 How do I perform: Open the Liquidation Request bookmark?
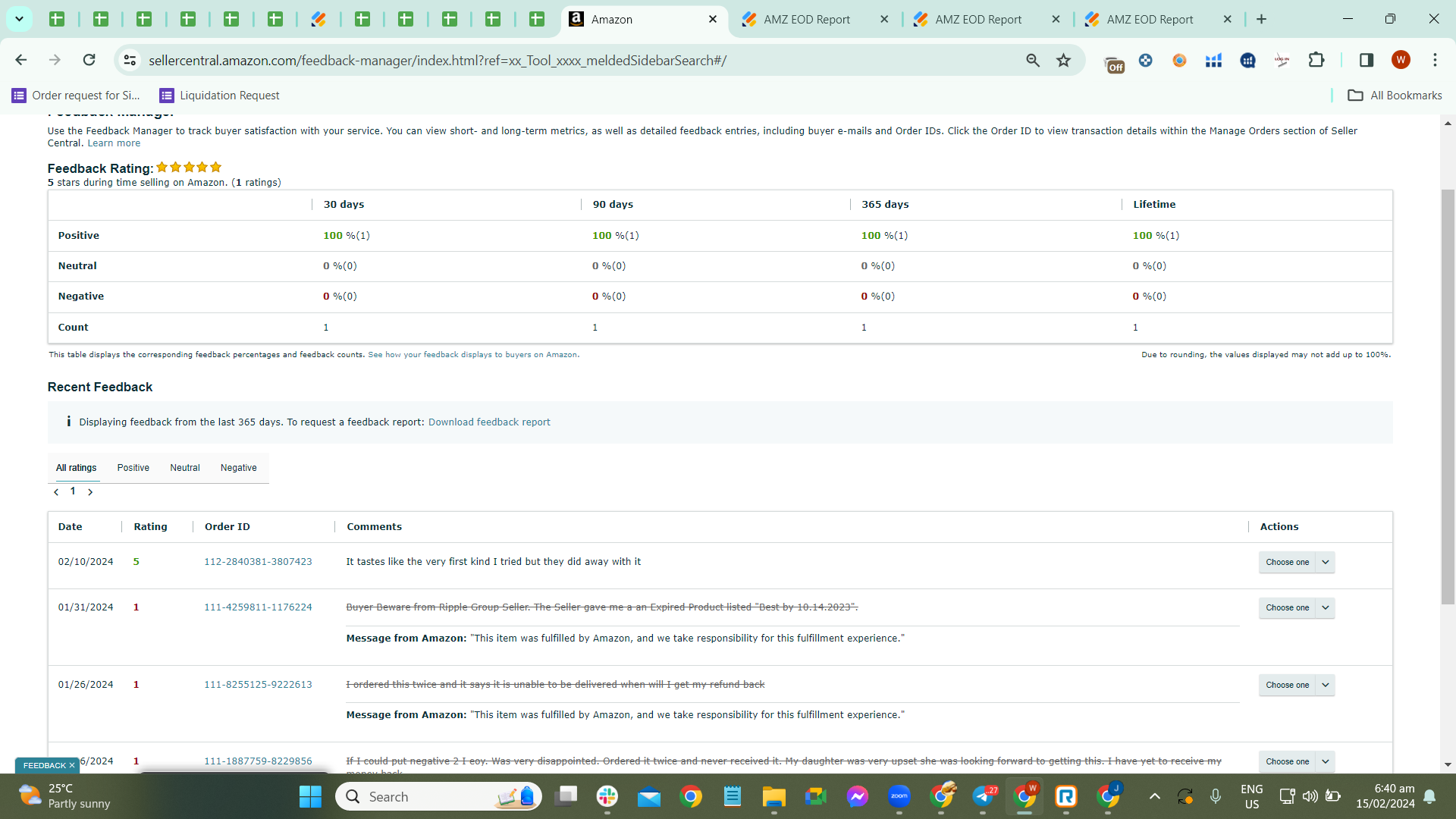coord(219,96)
